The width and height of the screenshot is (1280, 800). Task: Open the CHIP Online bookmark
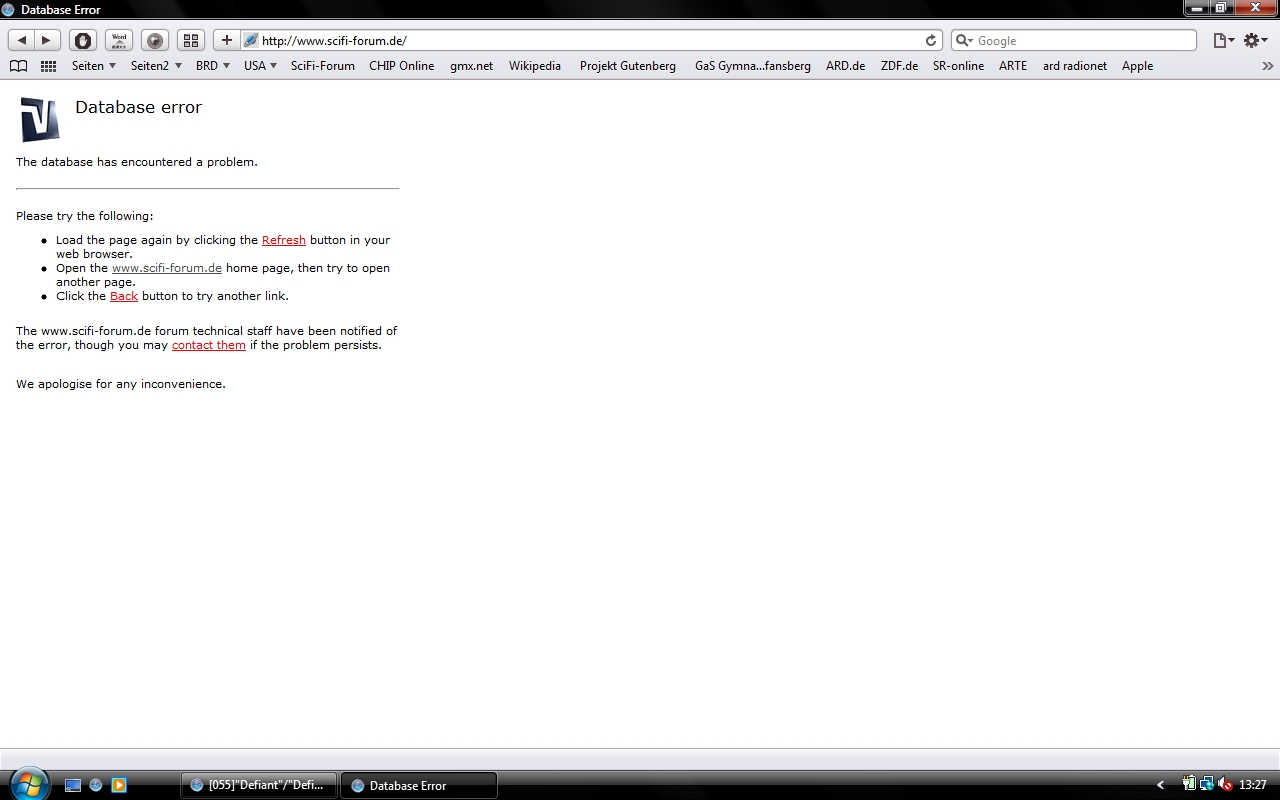(401, 66)
